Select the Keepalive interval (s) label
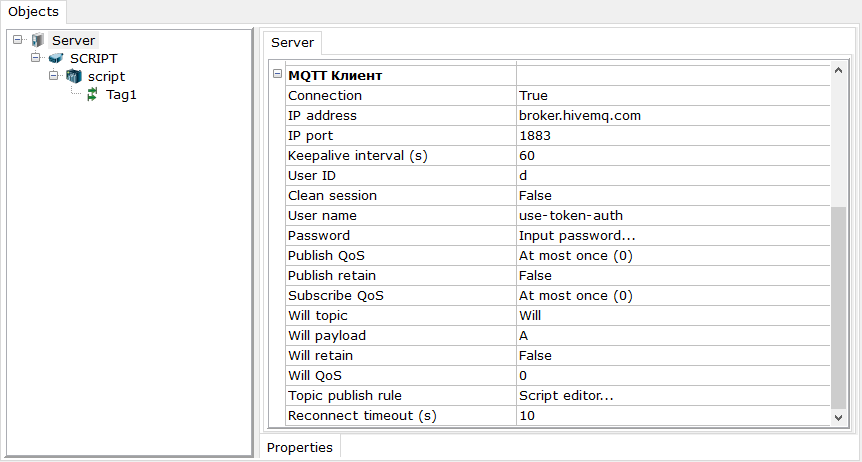This screenshot has height=462, width=862. pos(358,156)
